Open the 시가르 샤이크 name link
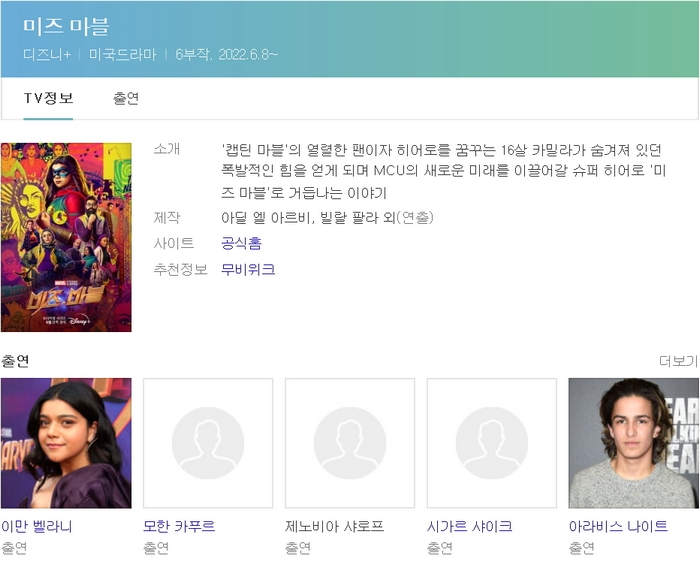The width and height of the screenshot is (700, 565). tap(470, 526)
